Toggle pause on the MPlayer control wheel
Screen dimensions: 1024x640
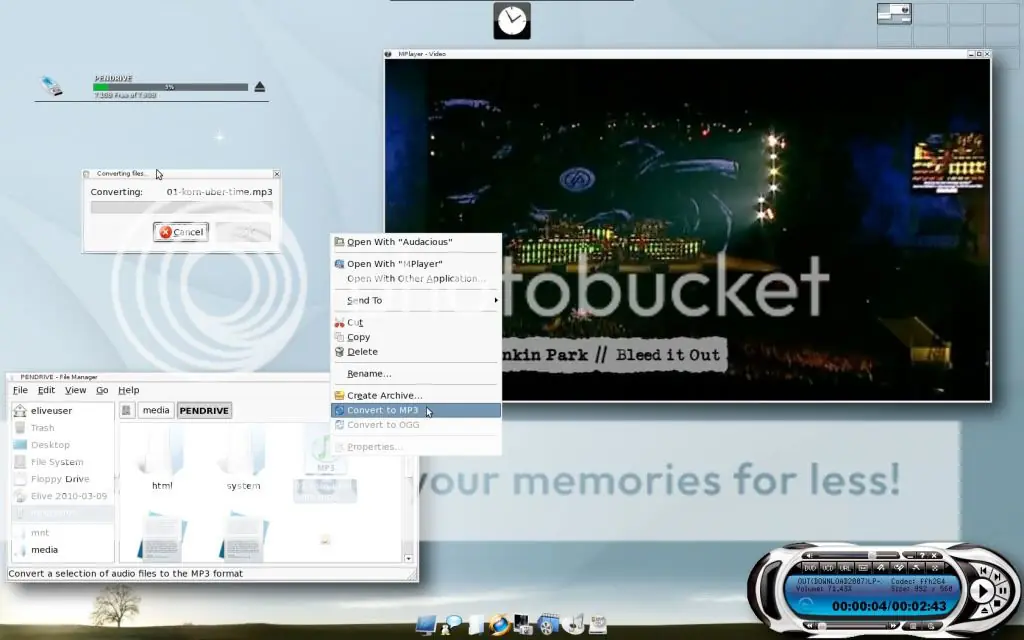pos(1000,590)
